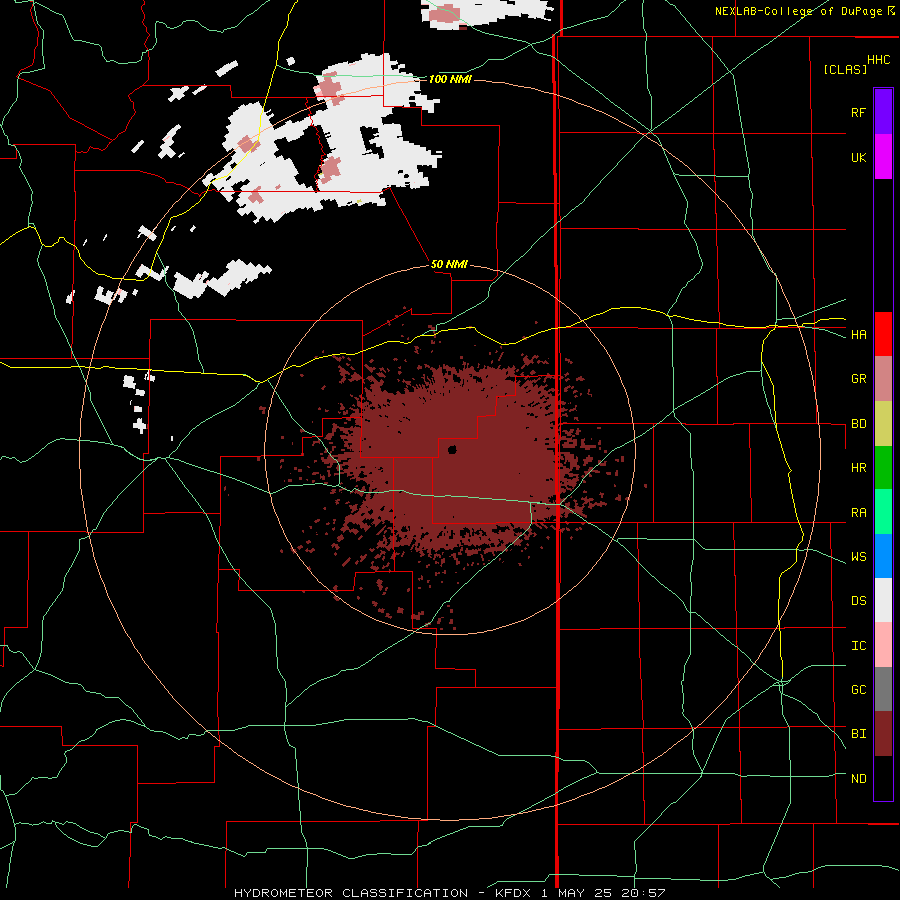Click the [CLAS] label

coord(845,69)
